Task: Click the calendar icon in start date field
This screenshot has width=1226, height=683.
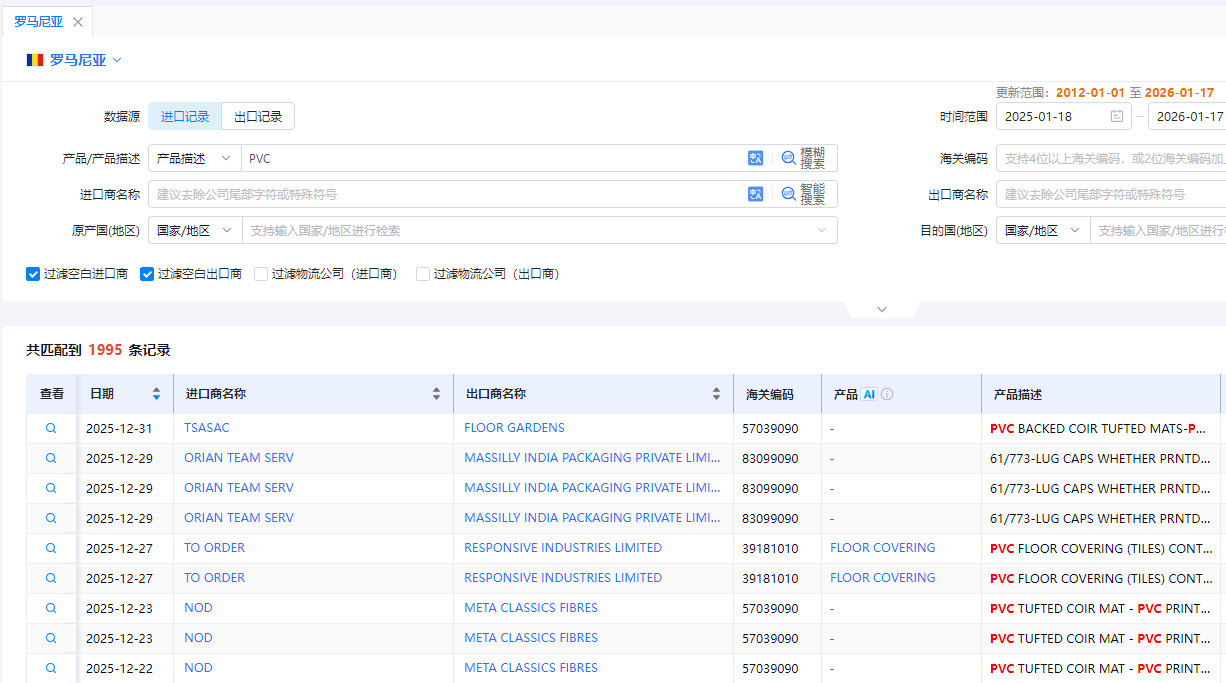Action: pyautogui.click(x=1116, y=116)
